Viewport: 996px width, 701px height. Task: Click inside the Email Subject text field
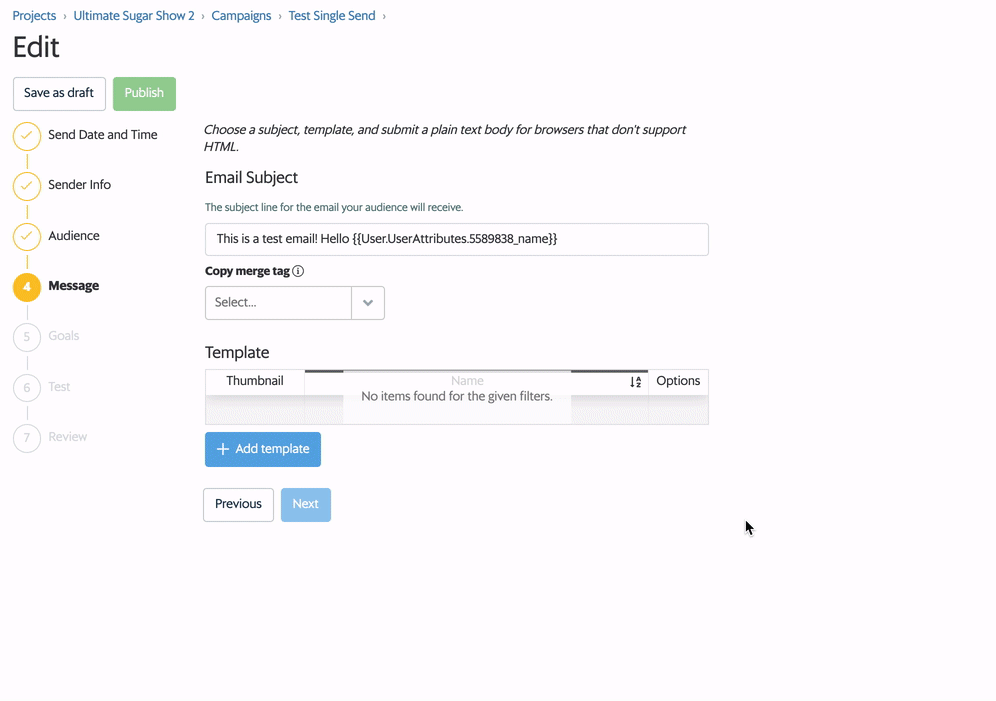click(456, 239)
